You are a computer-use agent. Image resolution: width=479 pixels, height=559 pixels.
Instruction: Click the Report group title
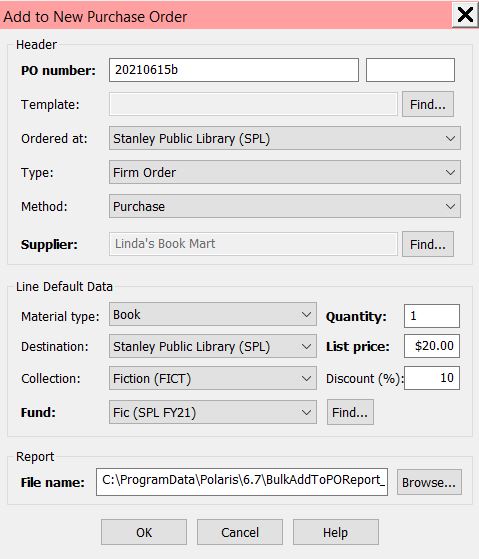(x=35, y=456)
